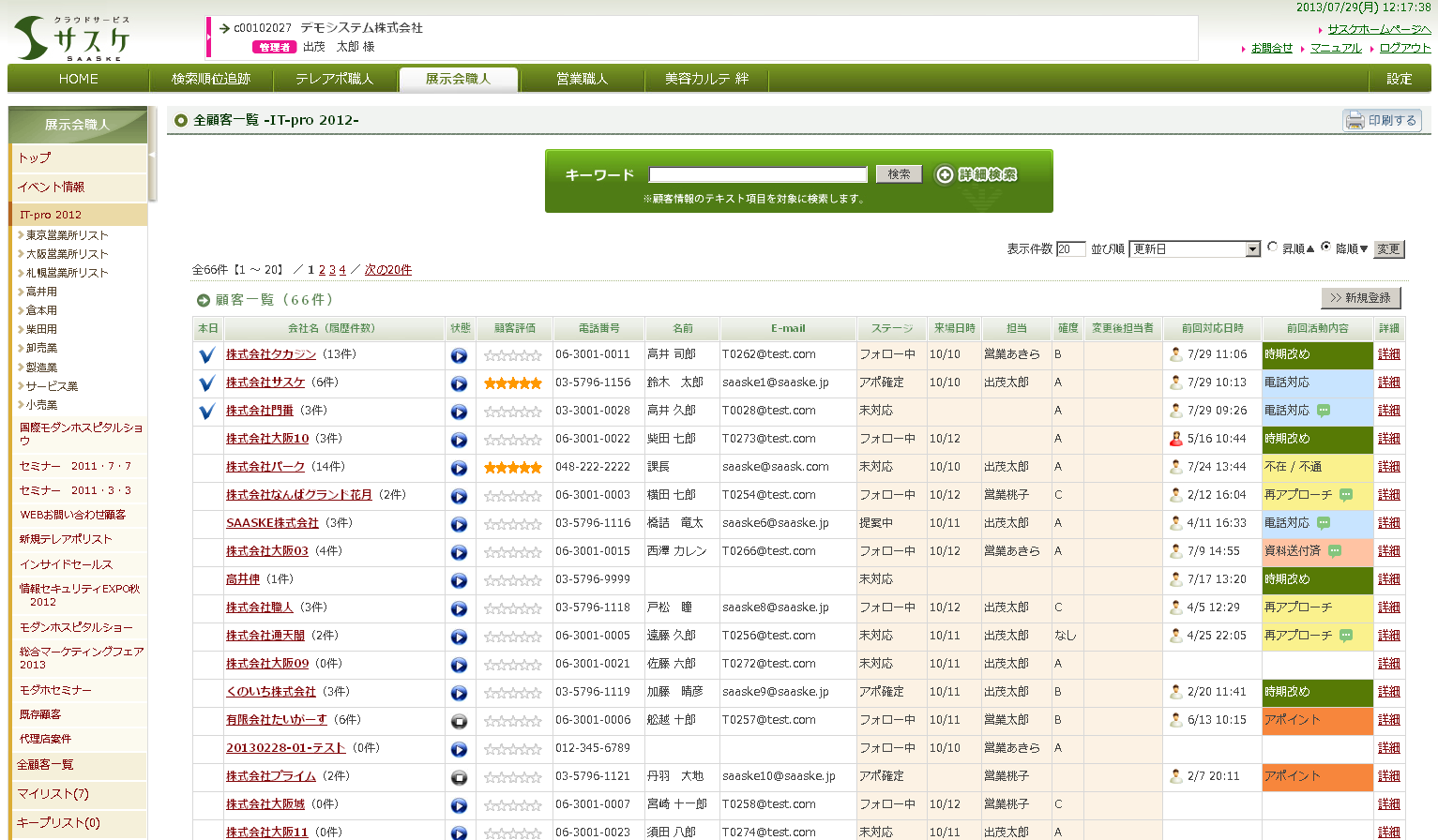Image resolution: width=1438 pixels, height=840 pixels.
Task: Click comment bubble in 資料送付済 cell
Action: pyautogui.click(x=1335, y=551)
